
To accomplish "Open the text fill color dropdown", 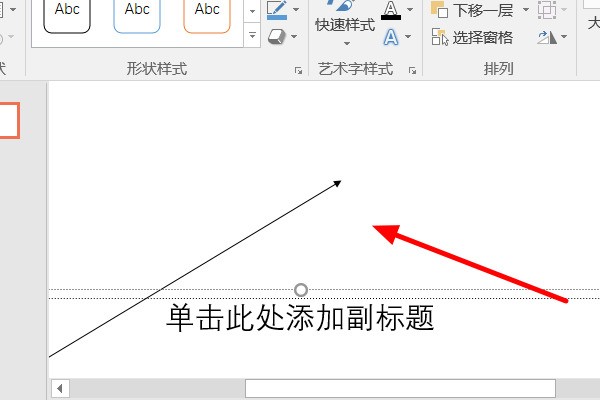I will tap(409, 9).
